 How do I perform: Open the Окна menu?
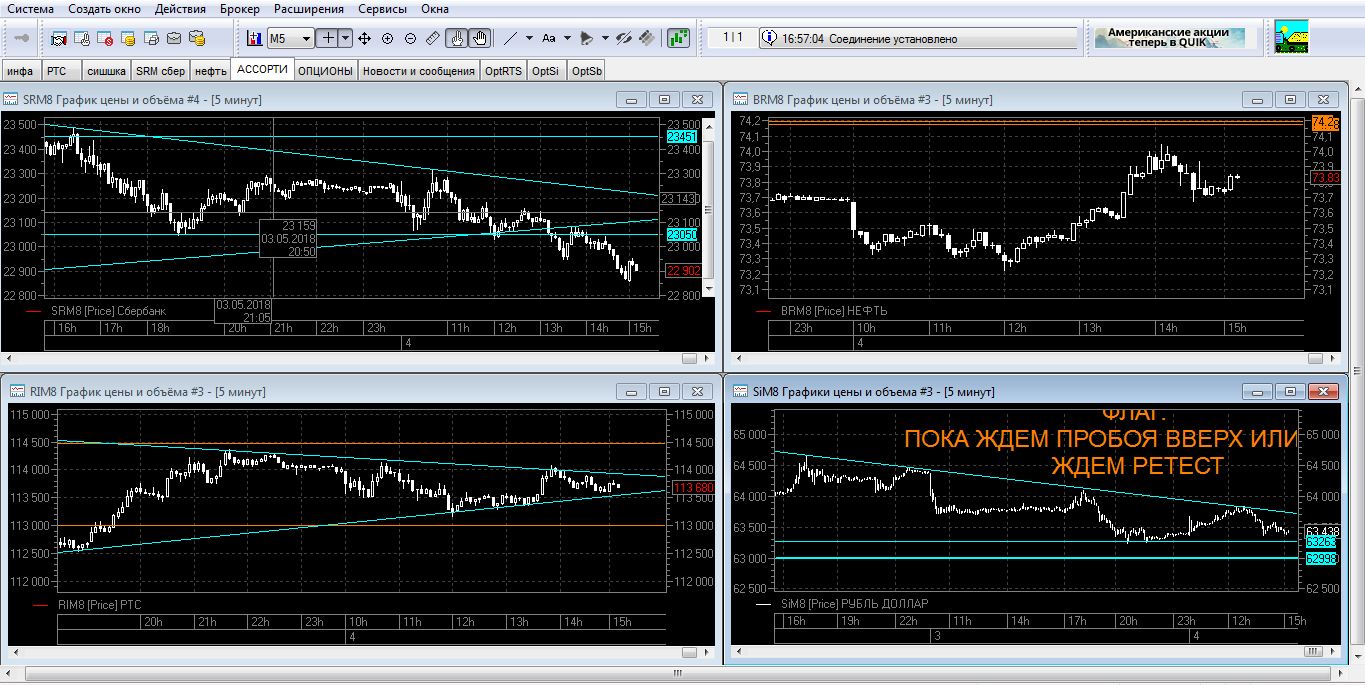(x=435, y=9)
